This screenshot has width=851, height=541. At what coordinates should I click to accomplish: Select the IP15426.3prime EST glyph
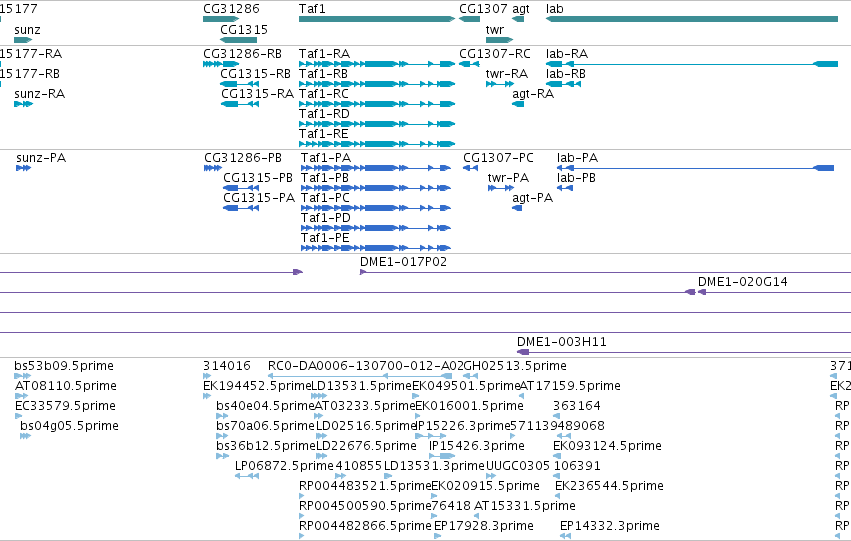tap(442, 456)
